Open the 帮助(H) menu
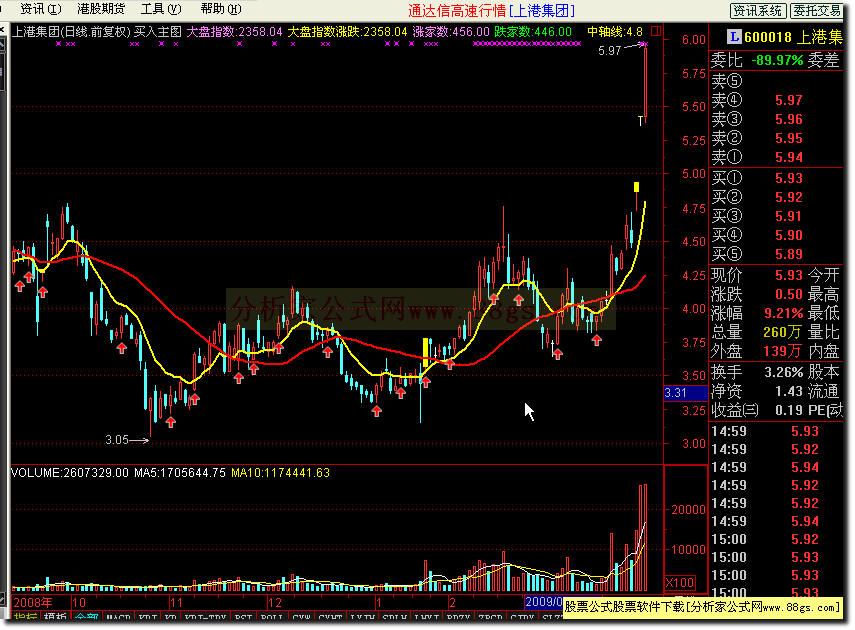The width and height of the screenshot is (855, 630). (x=220, y=9)
